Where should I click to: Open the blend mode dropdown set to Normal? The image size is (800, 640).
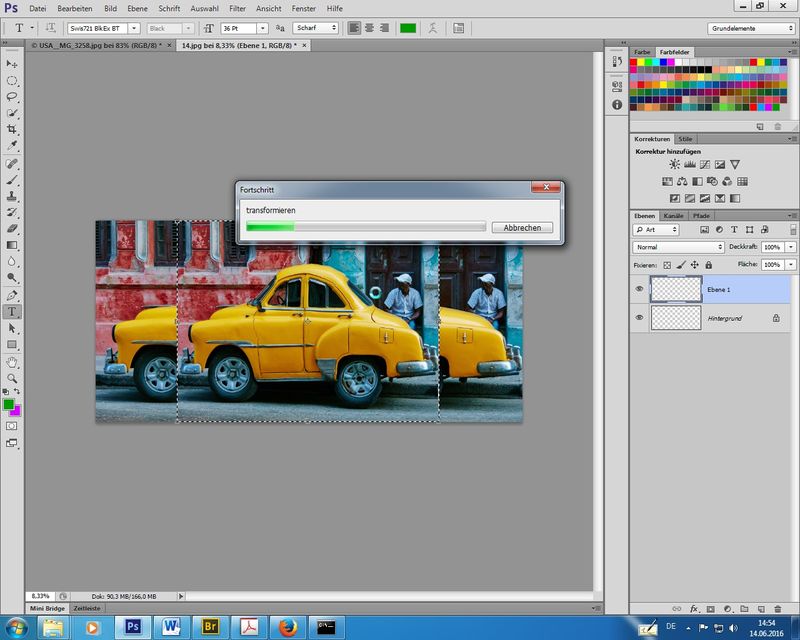pyautogui.click(x=678, y=247)
